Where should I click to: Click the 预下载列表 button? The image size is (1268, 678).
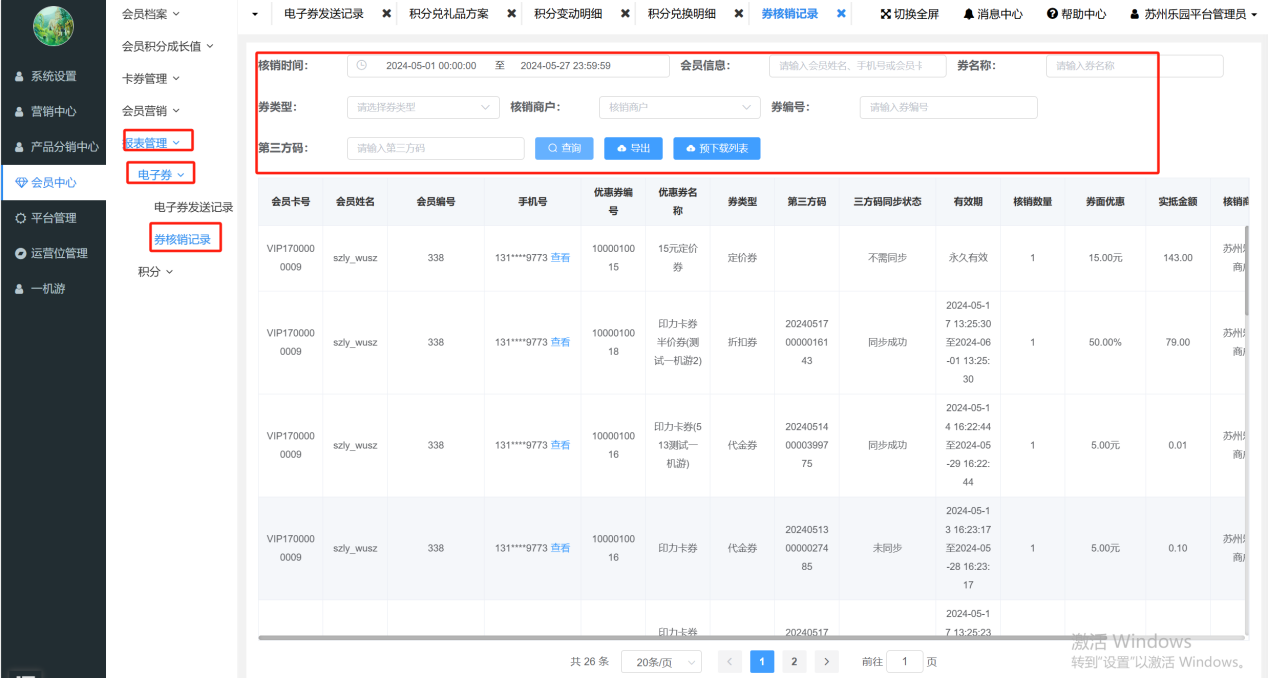click(717, 148)
